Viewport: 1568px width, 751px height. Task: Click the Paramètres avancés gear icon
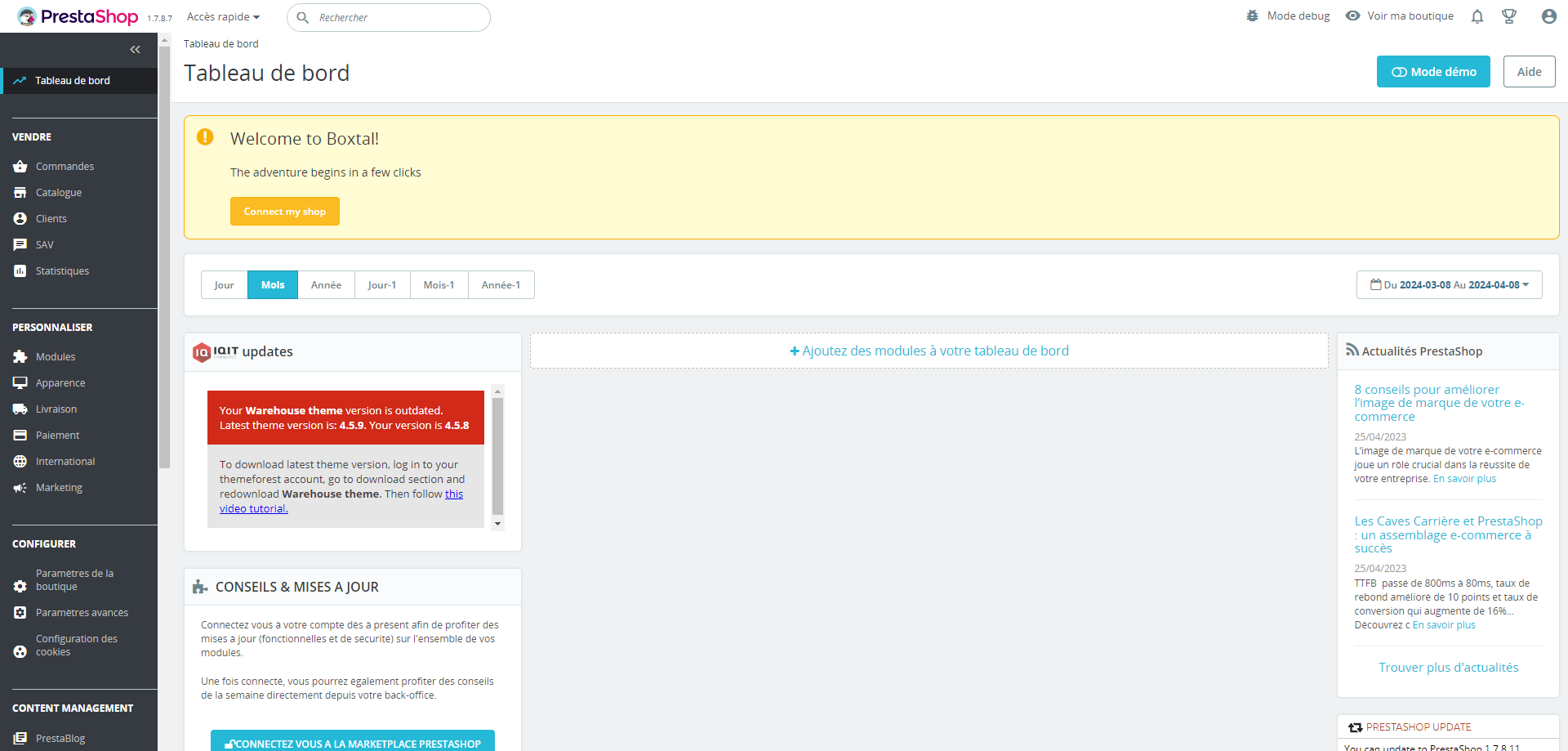tap(20, 613)
